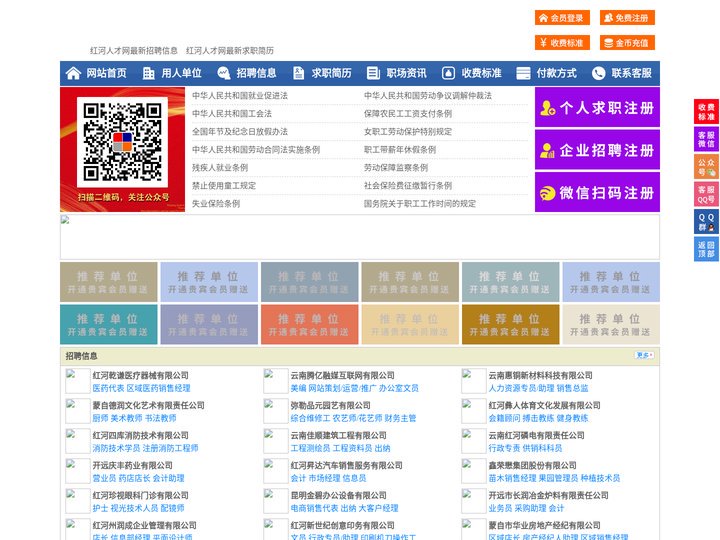Open the 社会保险费征缴暂行条例 link
The image size is (720, 540).
click(408, 186)
